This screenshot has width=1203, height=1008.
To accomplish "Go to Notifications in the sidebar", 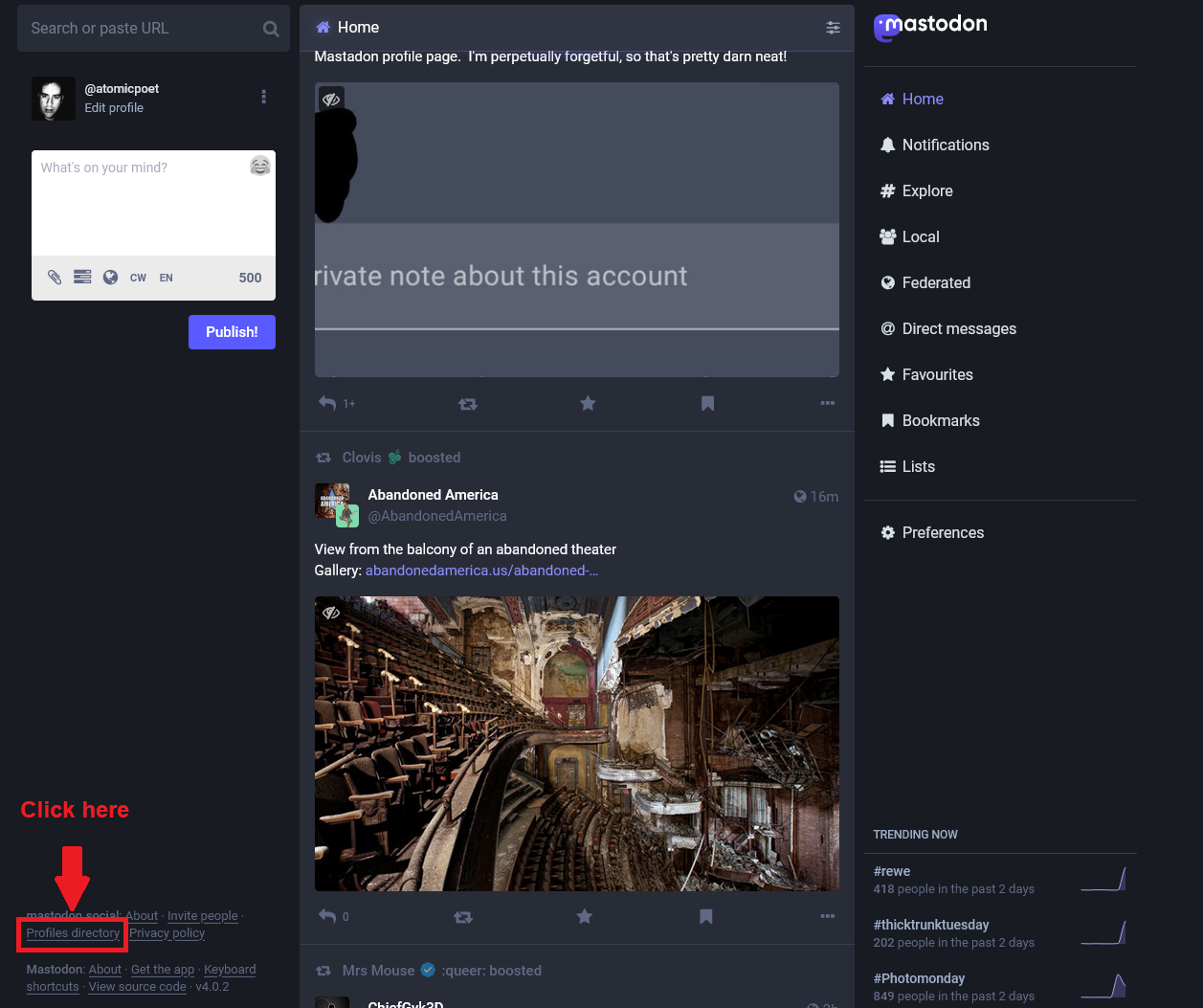I will click(945, 145).
